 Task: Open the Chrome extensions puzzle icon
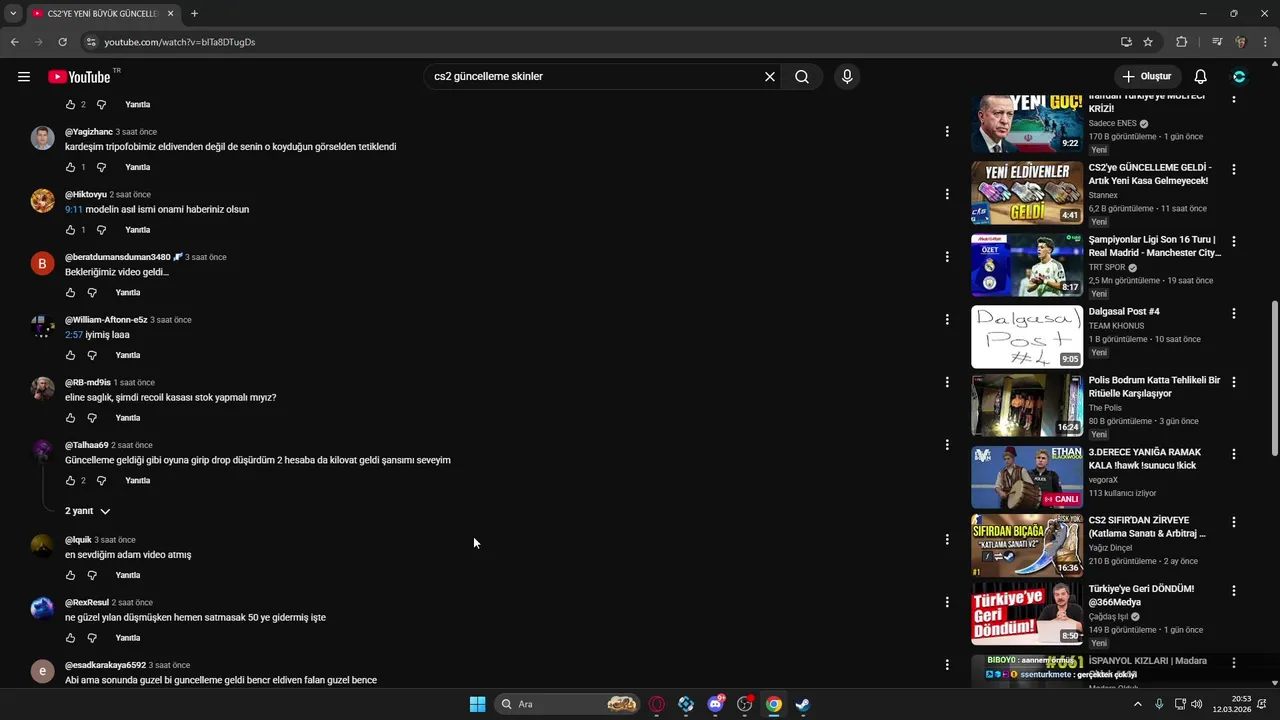(x=1181, y=42)
